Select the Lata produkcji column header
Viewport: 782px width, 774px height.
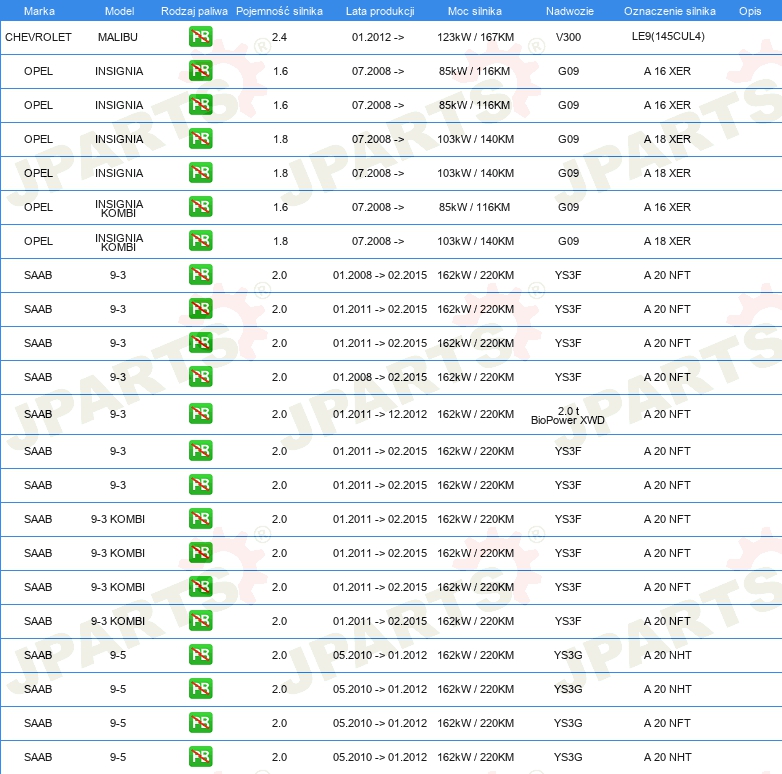378,10
